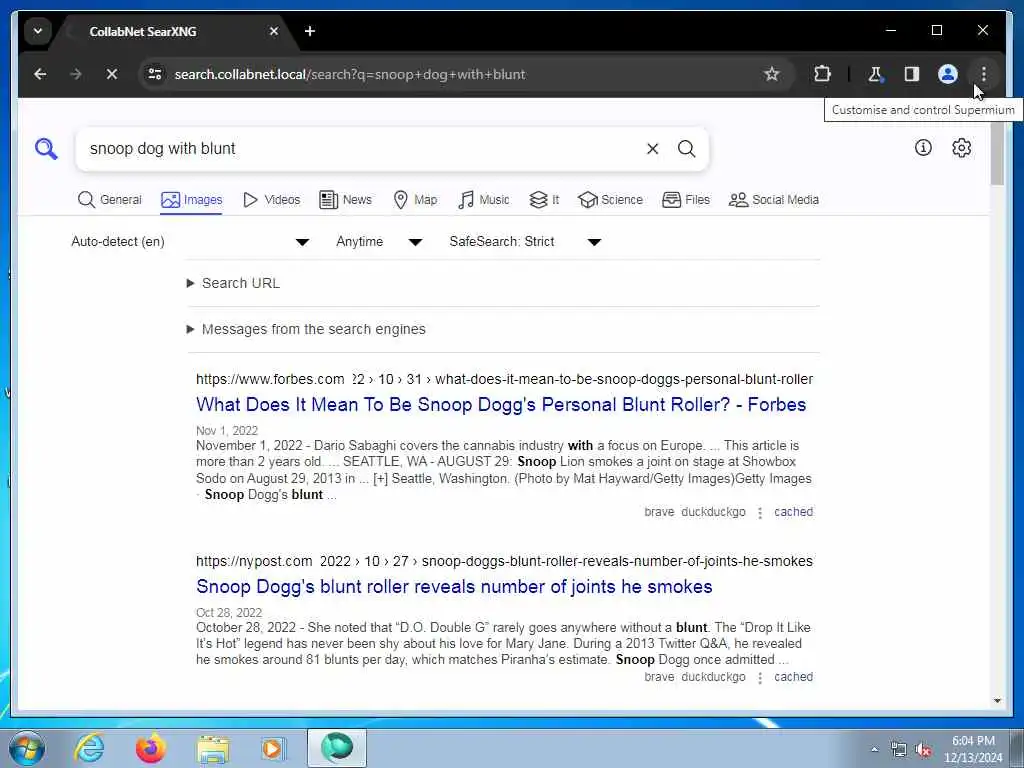Launch Internet Explorer from taskbar

tap(89, 748)
